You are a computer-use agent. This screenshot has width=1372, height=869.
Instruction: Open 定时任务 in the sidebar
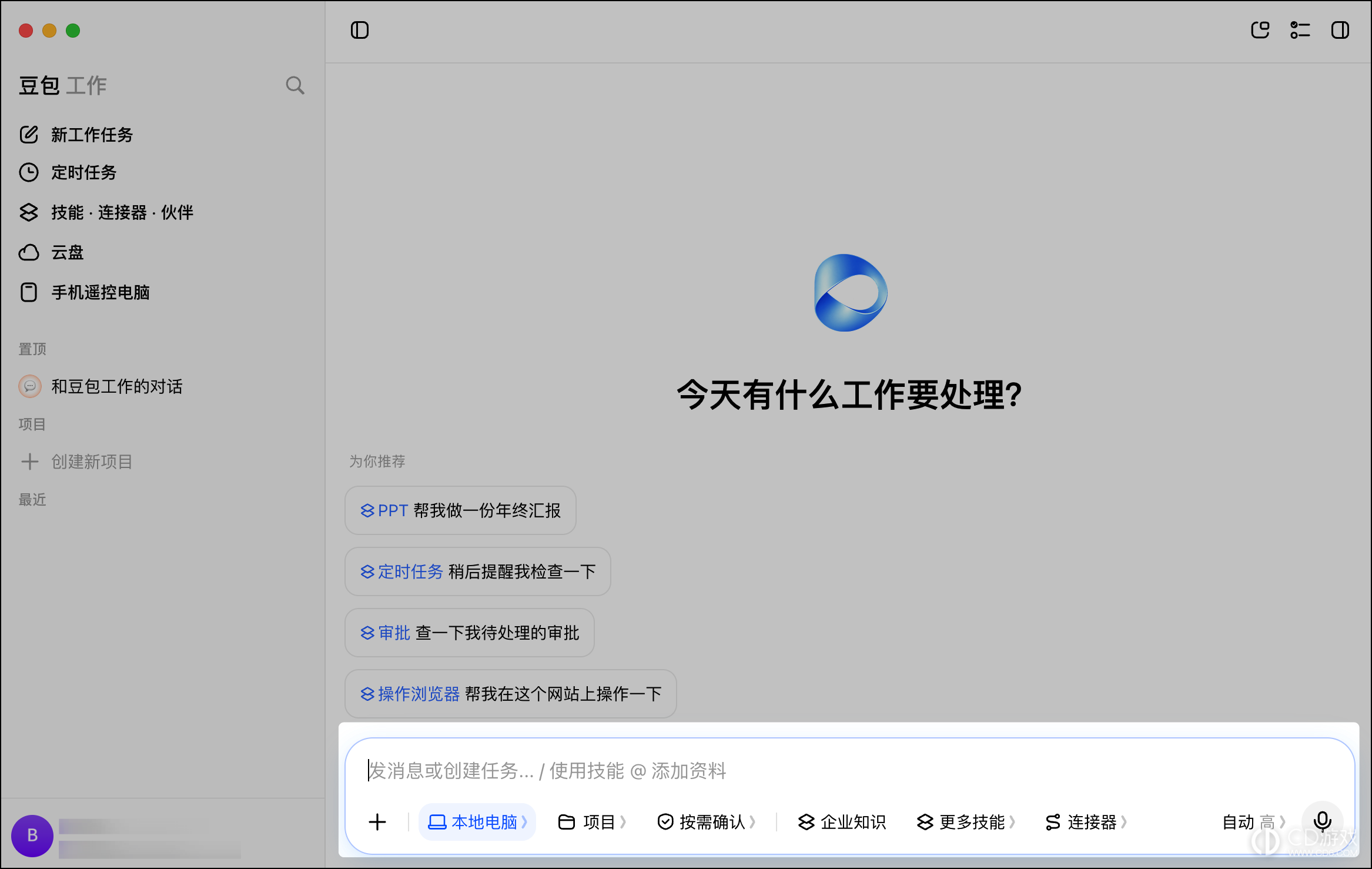click(68, 172)
